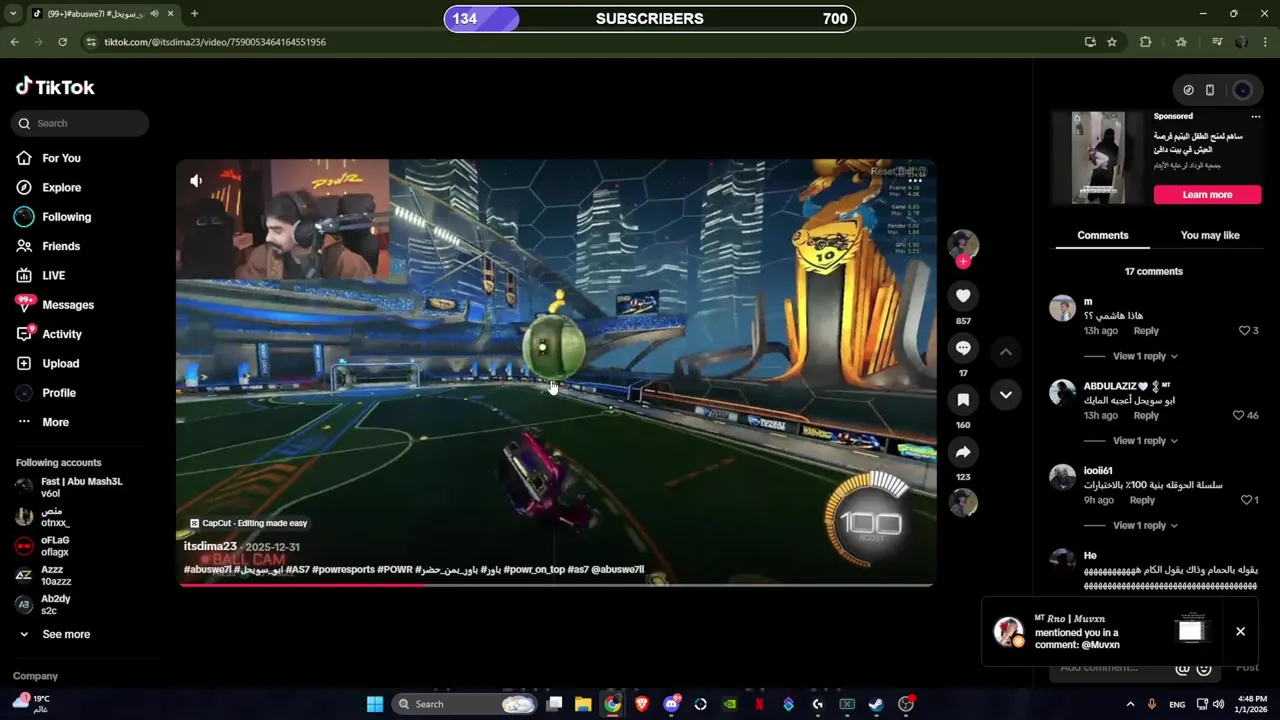
Task: Click Learn more on the sponsored ad
Action: click(1207, 195)
